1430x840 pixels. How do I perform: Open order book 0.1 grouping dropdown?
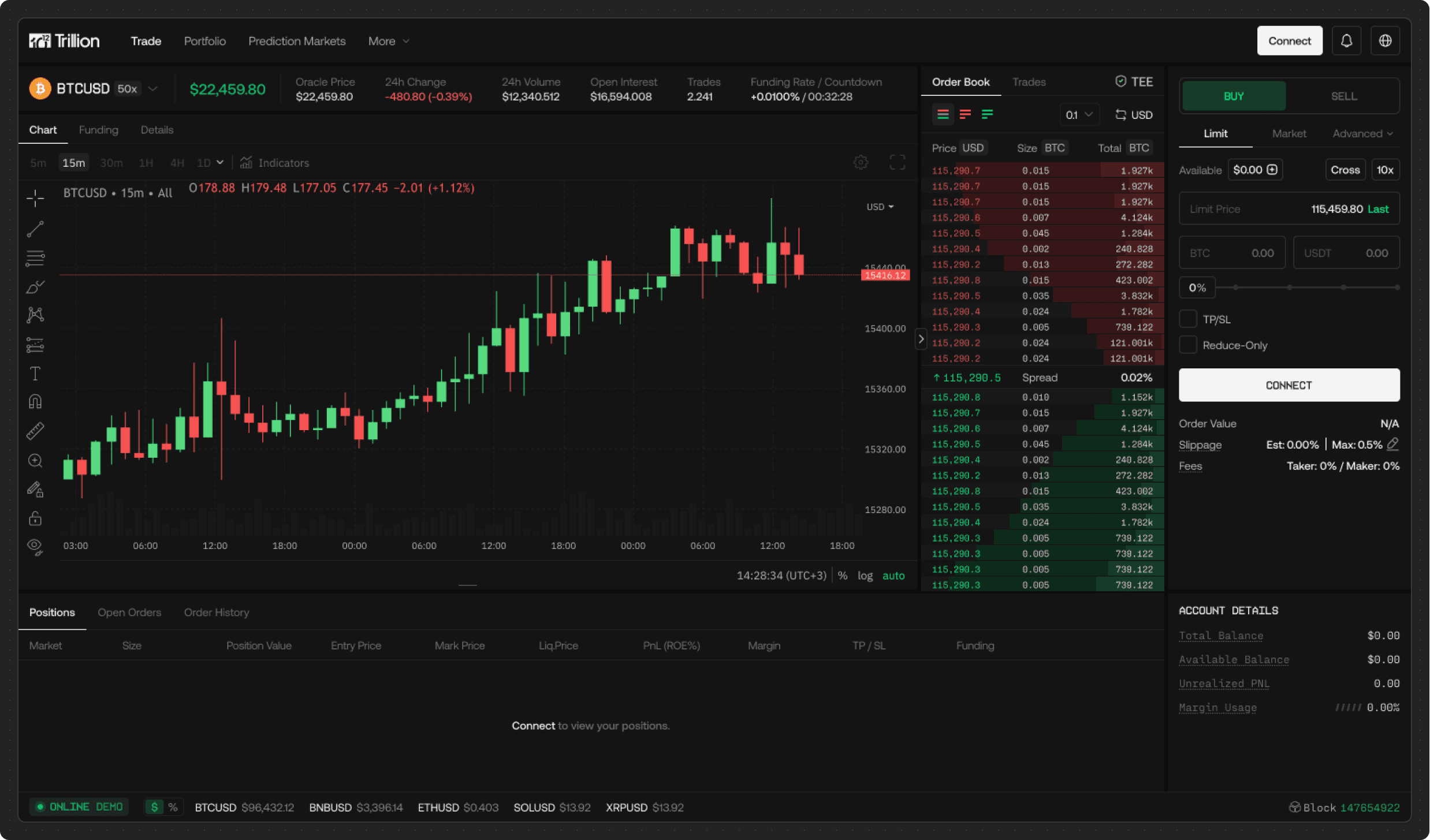tap(1078, 115)
